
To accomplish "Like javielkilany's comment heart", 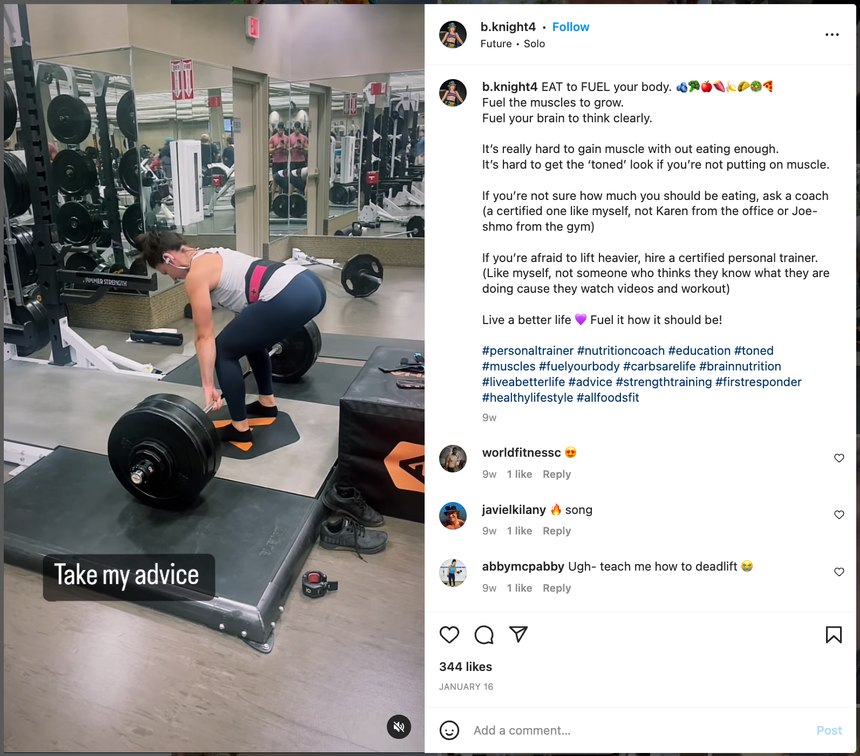I will coord(839,515).
